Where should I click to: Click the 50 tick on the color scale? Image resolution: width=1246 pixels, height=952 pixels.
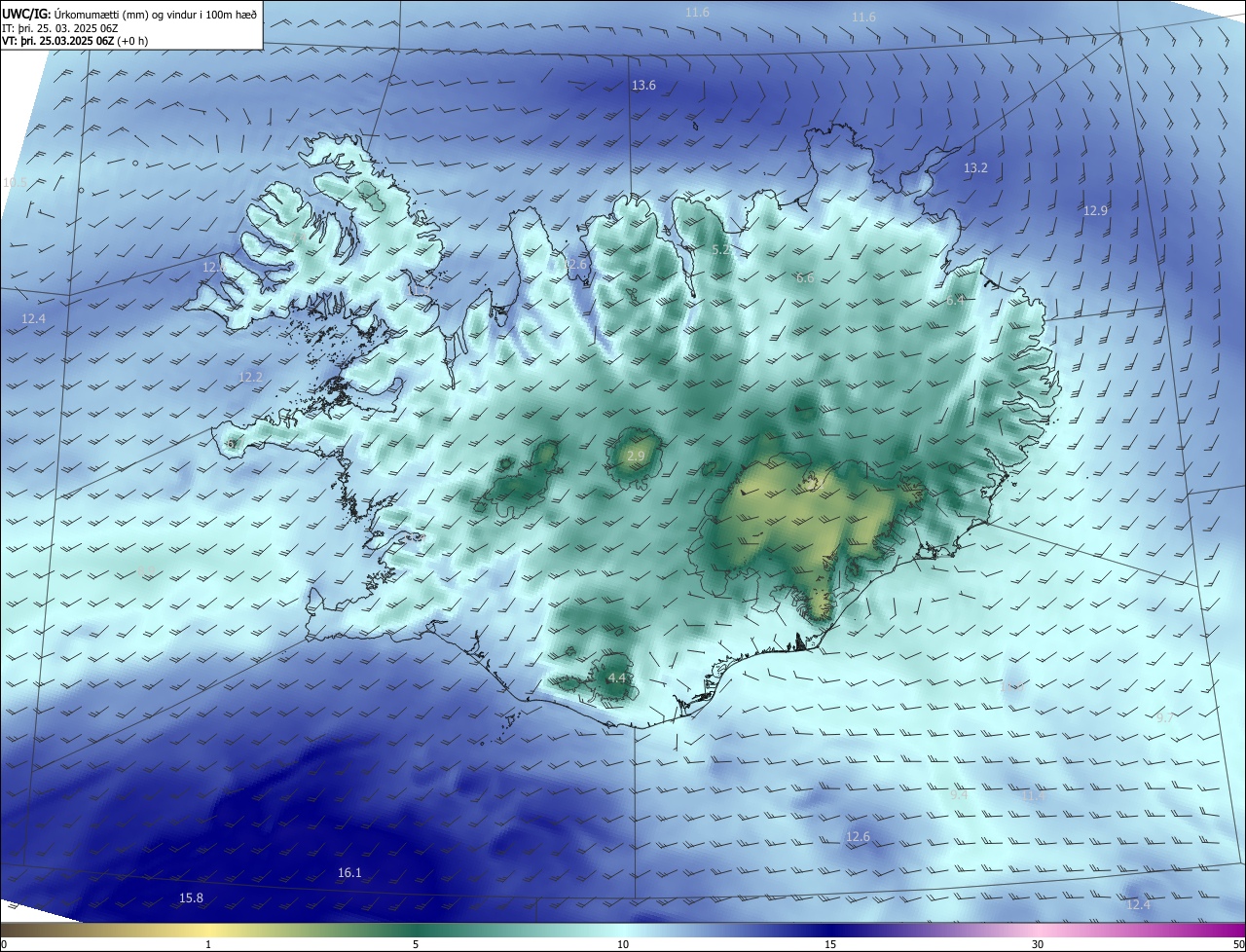(x=1238, y=944)
